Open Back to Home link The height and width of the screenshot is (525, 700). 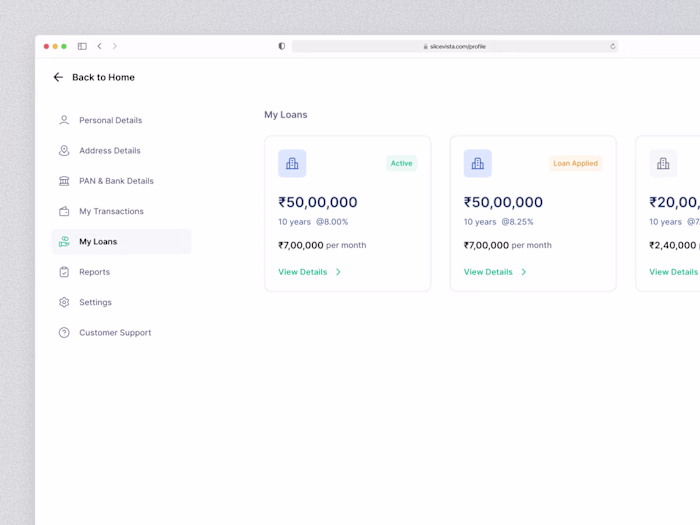tap(103, 77)
